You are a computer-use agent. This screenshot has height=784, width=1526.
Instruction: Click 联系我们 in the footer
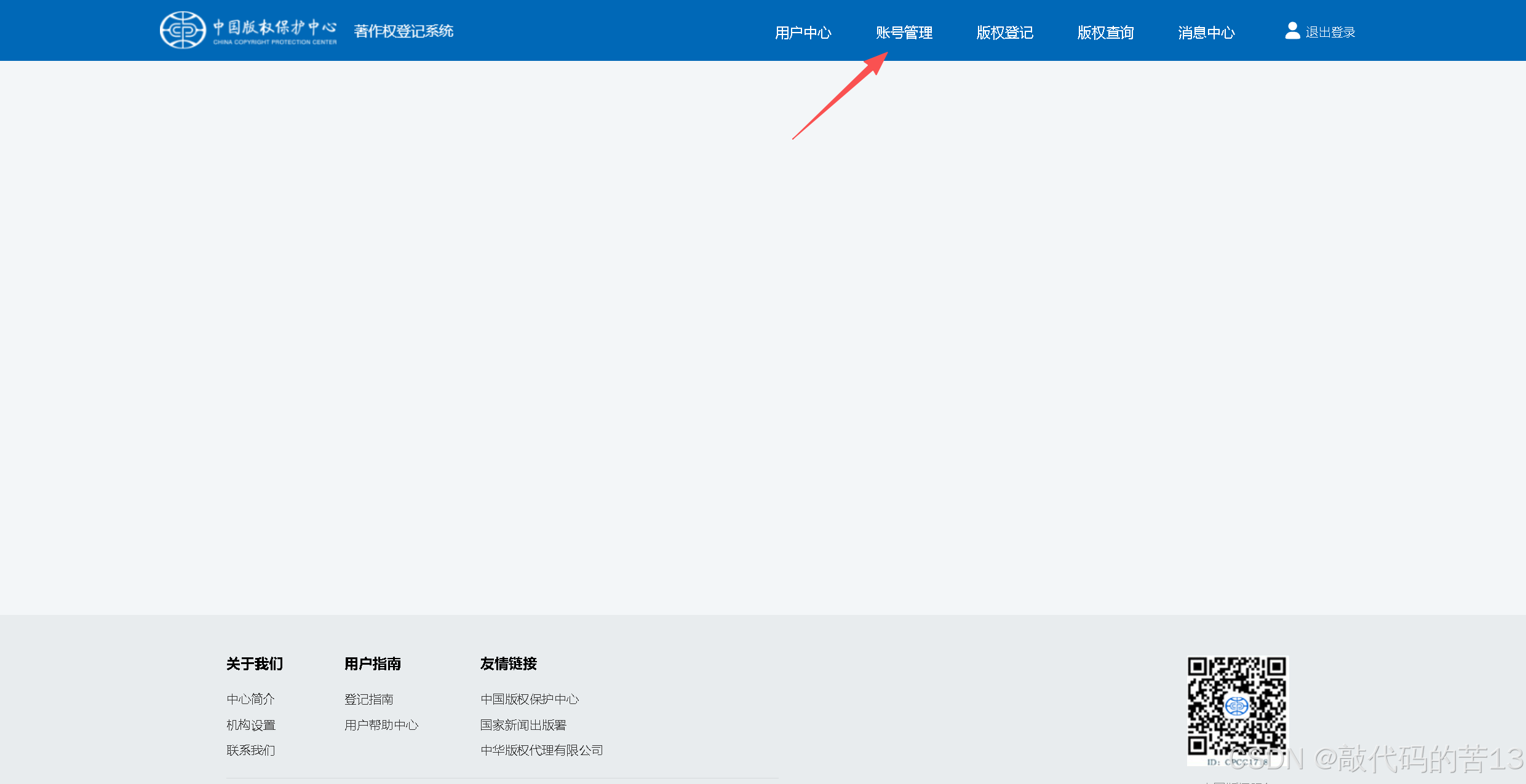[x=250, y=750]
